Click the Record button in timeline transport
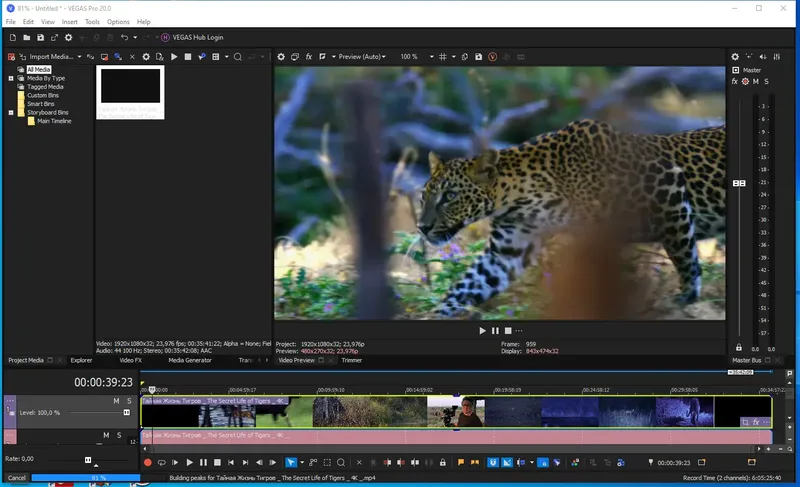This screenshot has width=800, height=487. pos(148,463)
